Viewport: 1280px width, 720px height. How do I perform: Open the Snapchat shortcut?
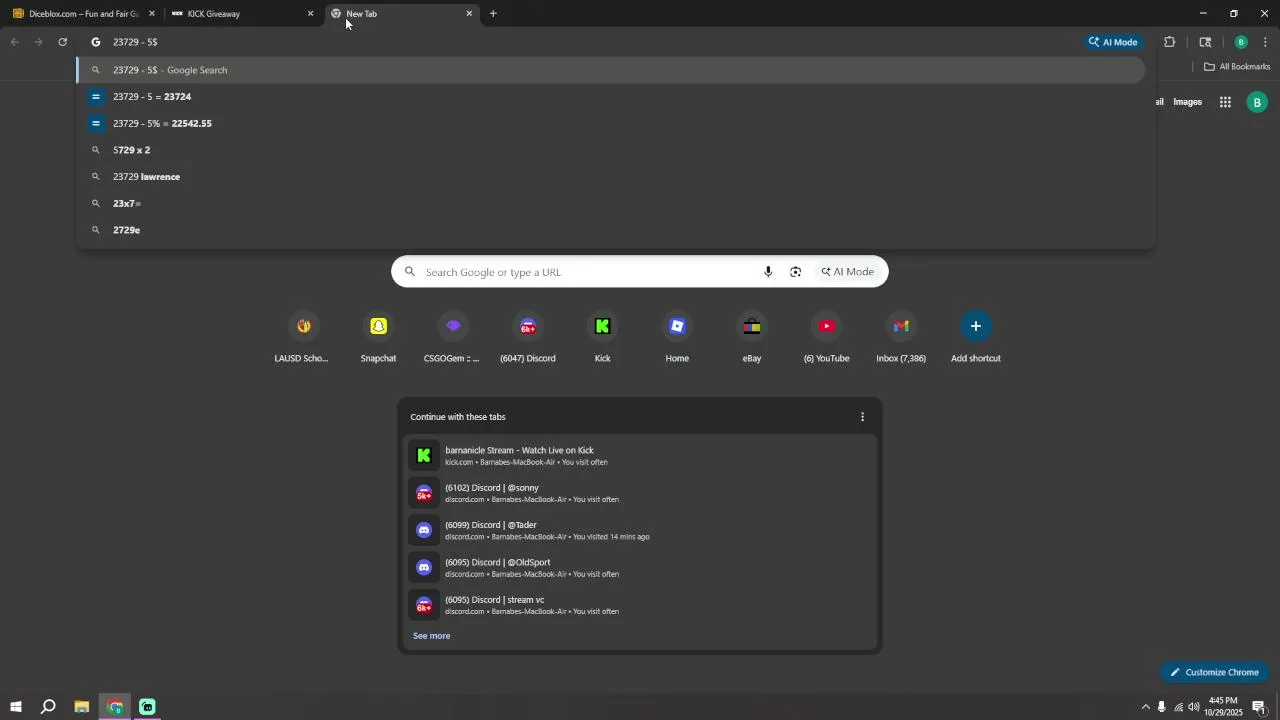coord(378,337)
